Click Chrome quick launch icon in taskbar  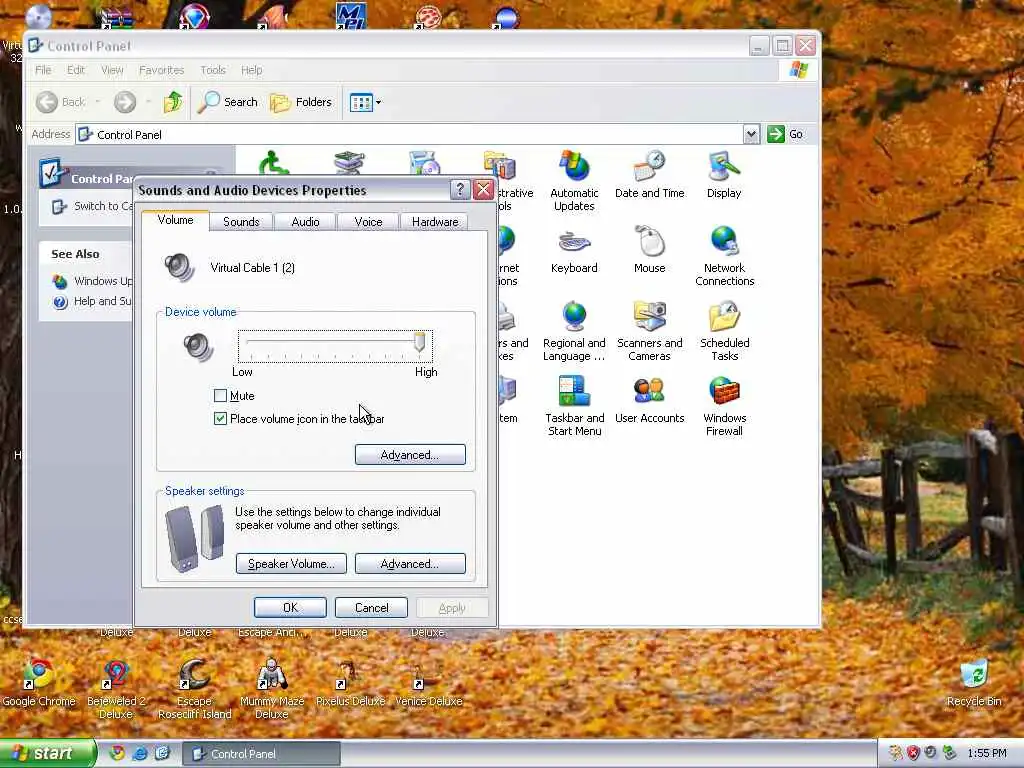click(x=117, y=753)
